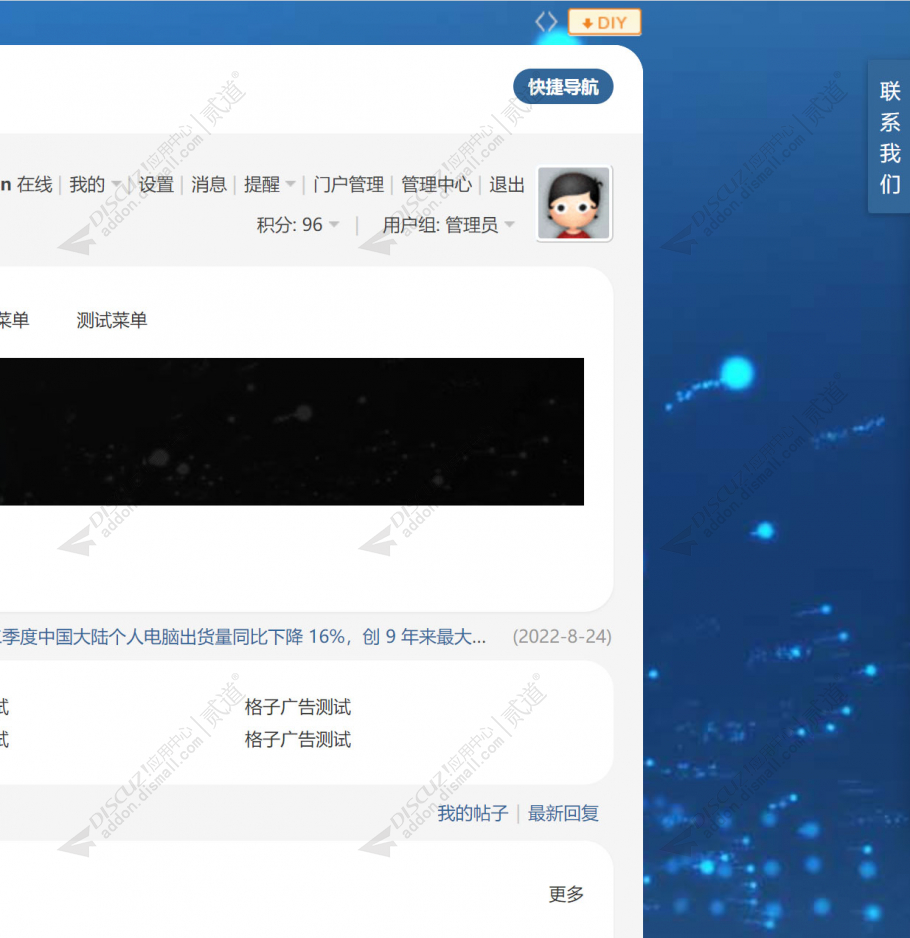Open the 设置 link
The height and width of the screenshot is (938, 910).
156,184
